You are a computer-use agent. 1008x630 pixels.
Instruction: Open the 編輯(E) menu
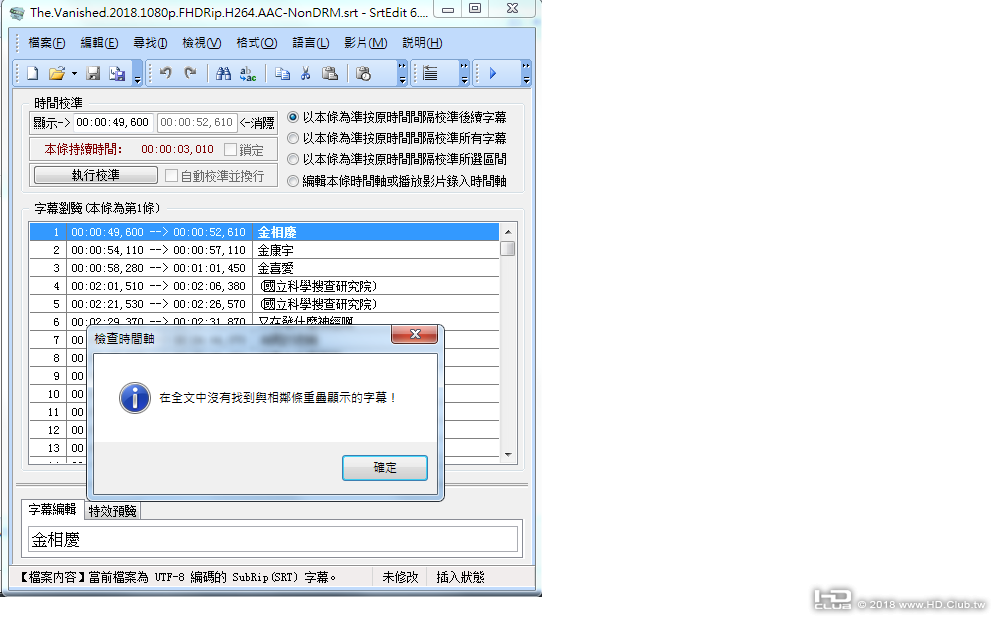[x=99, y=43]
